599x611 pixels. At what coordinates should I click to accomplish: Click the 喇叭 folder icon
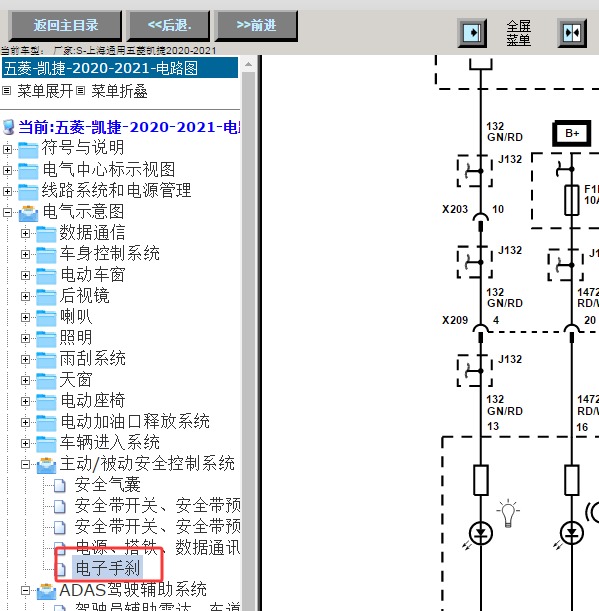pyautogui.click(x=46, y=318)
